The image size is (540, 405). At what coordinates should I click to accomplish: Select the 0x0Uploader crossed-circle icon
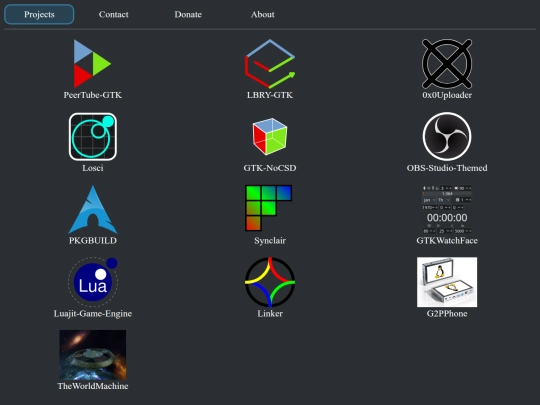click(x=447, y=64)
